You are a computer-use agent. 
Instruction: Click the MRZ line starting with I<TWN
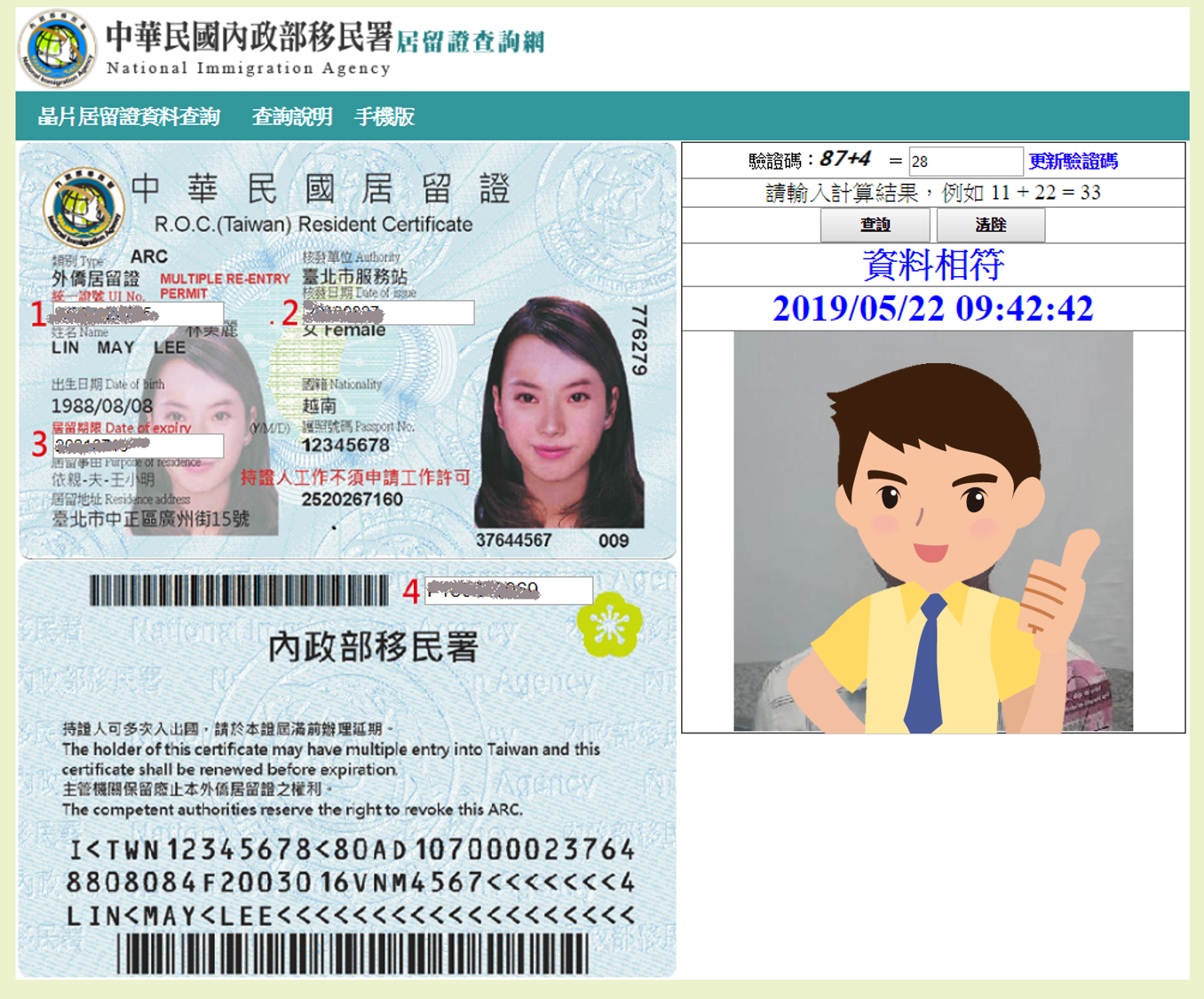[352, 850]
